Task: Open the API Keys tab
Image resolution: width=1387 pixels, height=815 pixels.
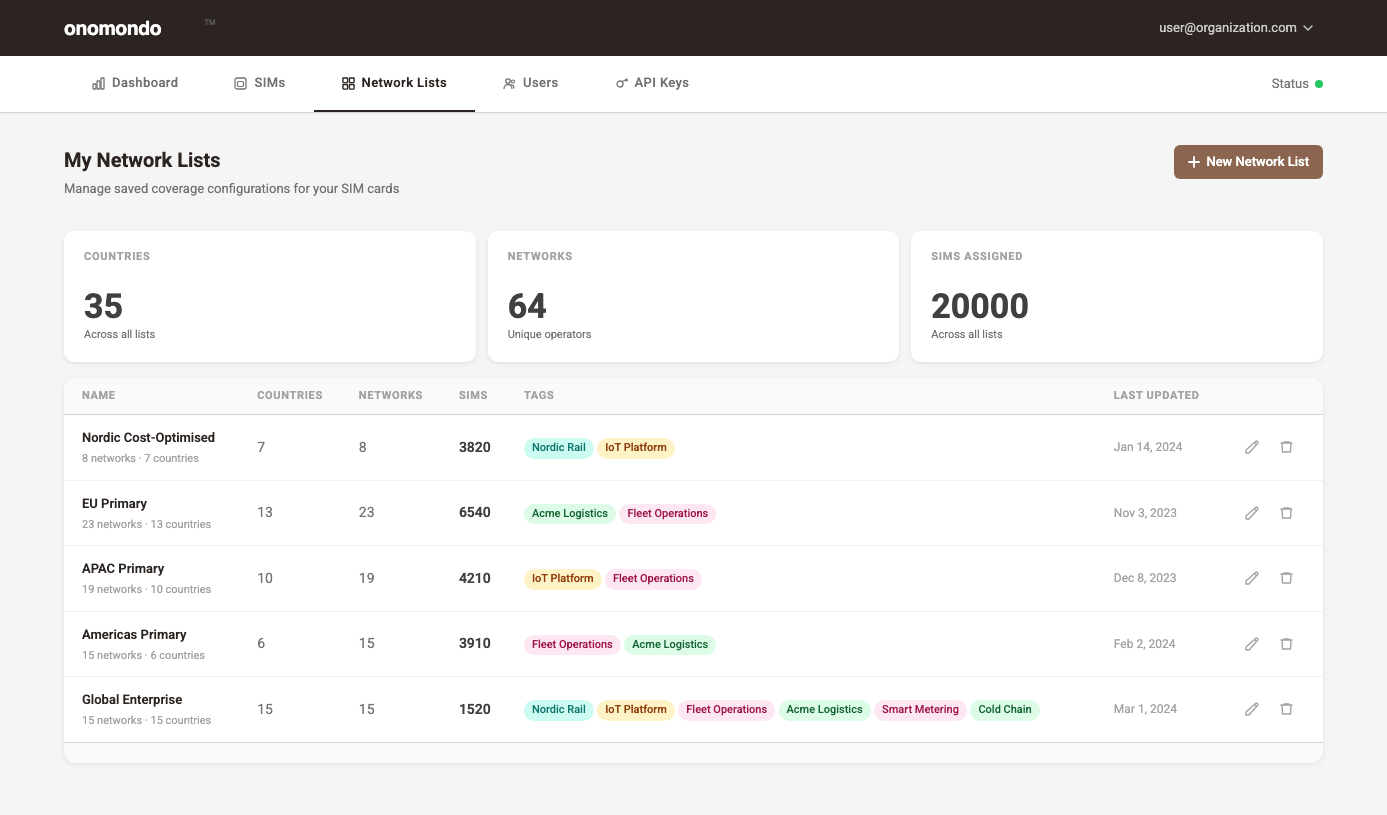Action: point(652,83)
